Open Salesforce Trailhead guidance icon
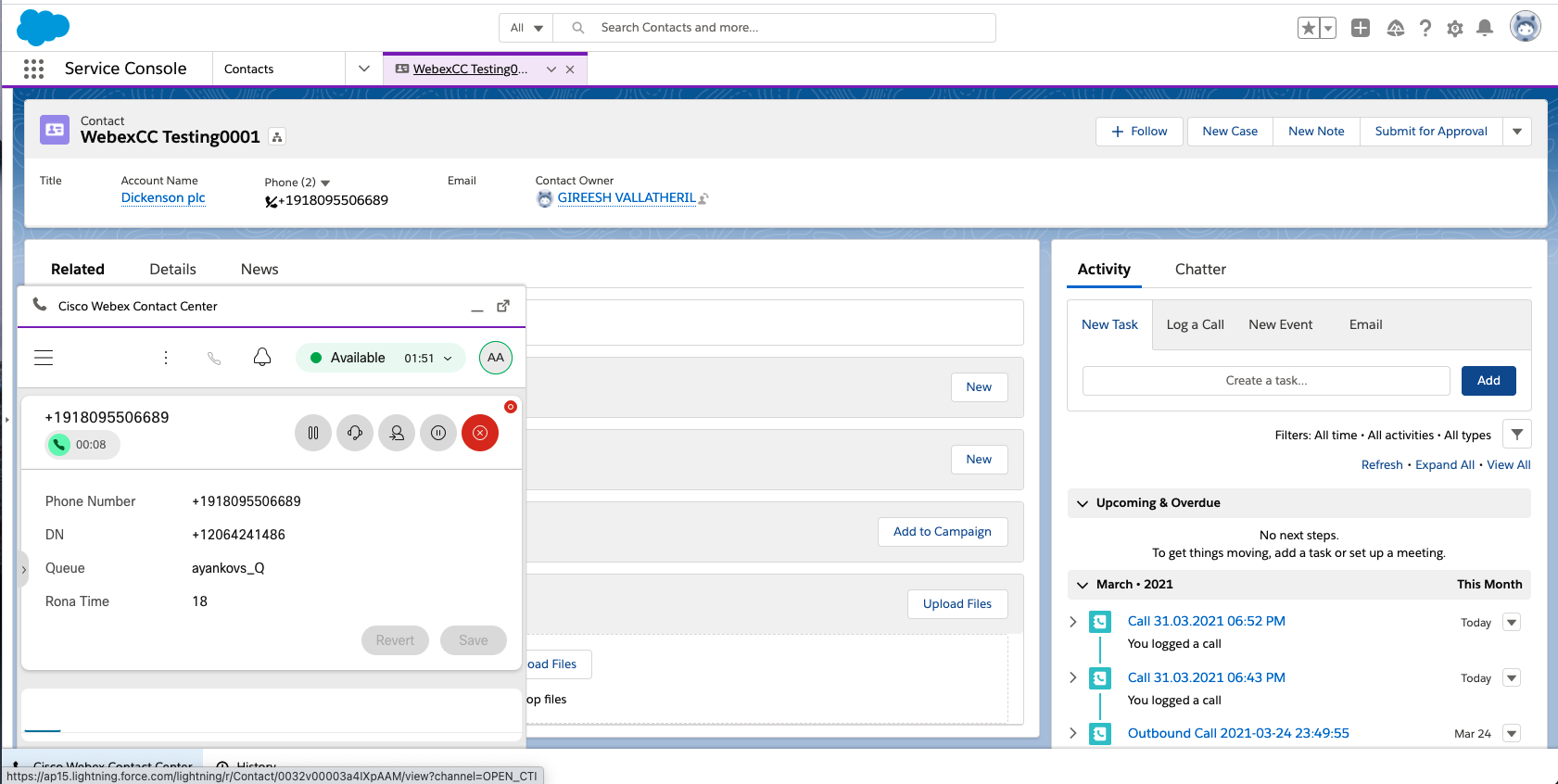1558x784 pixels. tap(1395, 28)
